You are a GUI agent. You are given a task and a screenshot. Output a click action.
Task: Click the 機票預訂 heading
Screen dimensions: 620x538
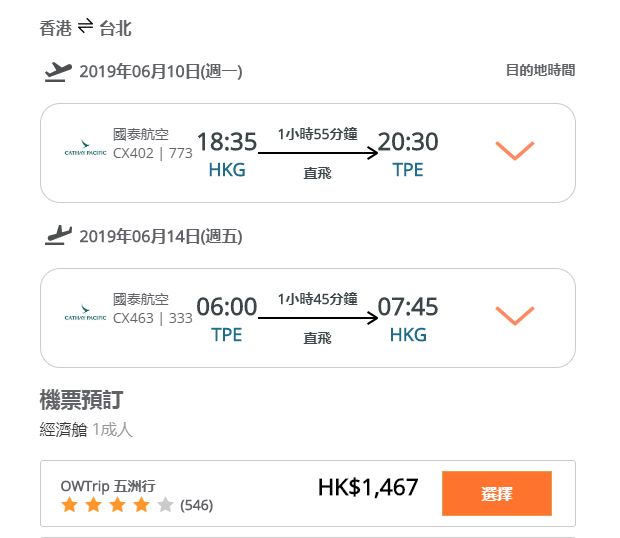click(x=81, y=400)
